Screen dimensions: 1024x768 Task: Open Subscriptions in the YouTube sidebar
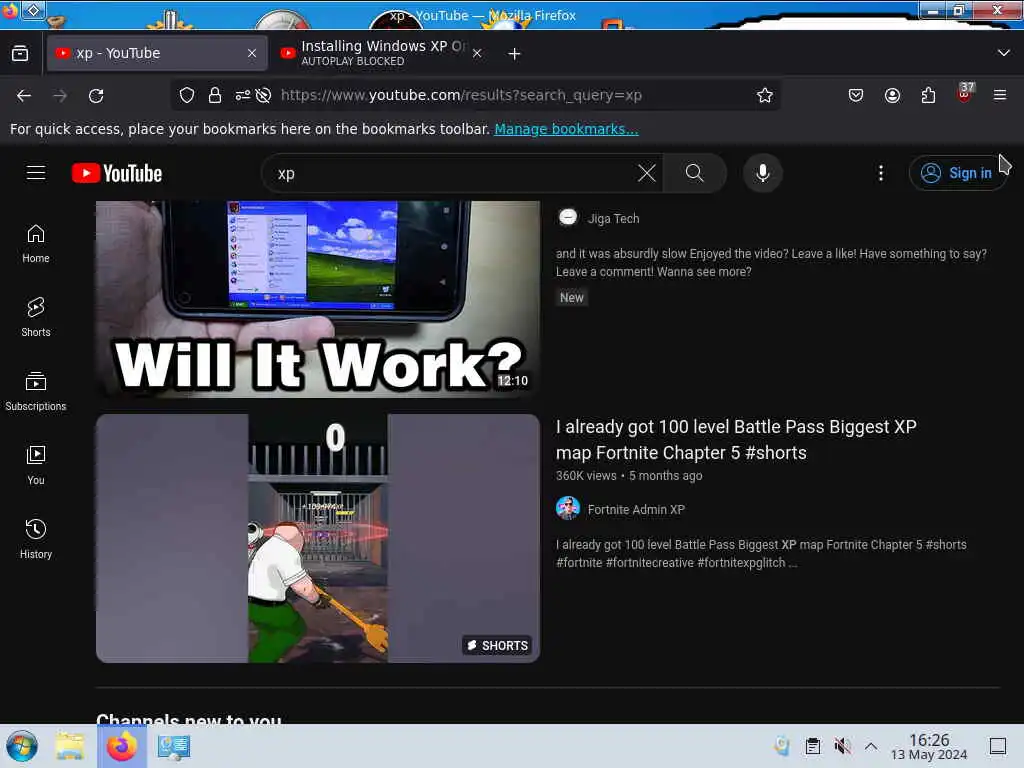[36, 391]
